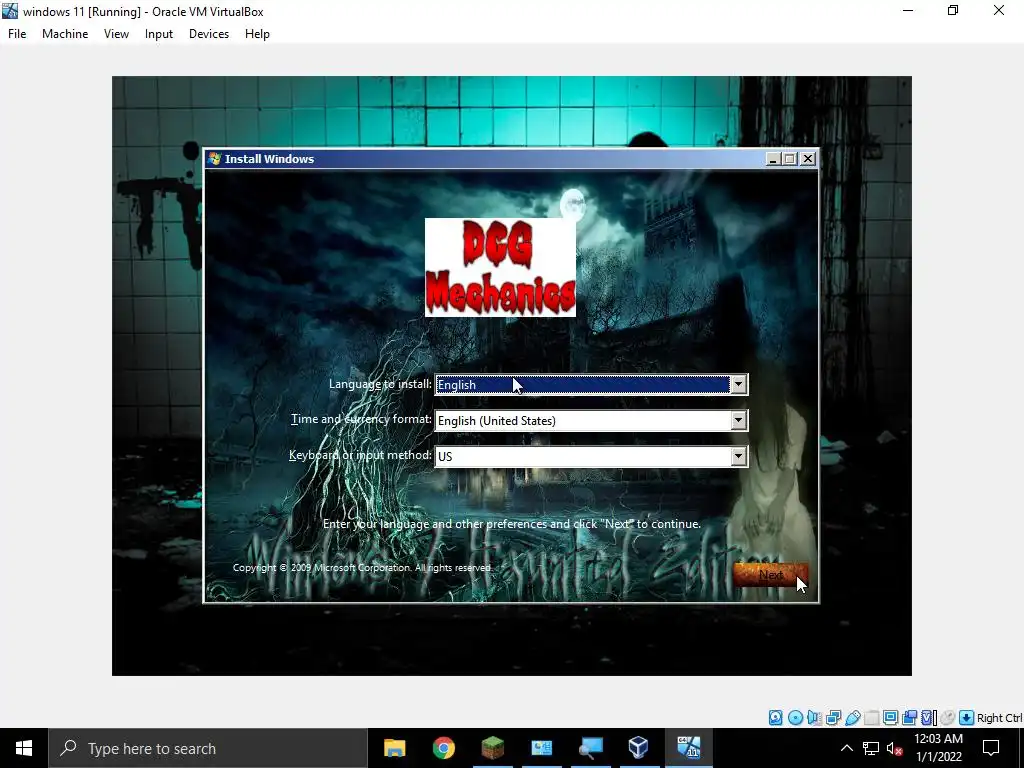The image size is (1024, 768).
Task: Click the virtualization features V icon
Action: pyautogui.click(x=929, y=718)
